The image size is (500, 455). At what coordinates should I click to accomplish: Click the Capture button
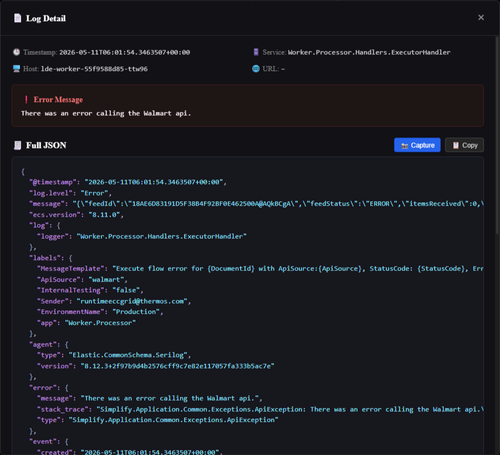point(417,145)
